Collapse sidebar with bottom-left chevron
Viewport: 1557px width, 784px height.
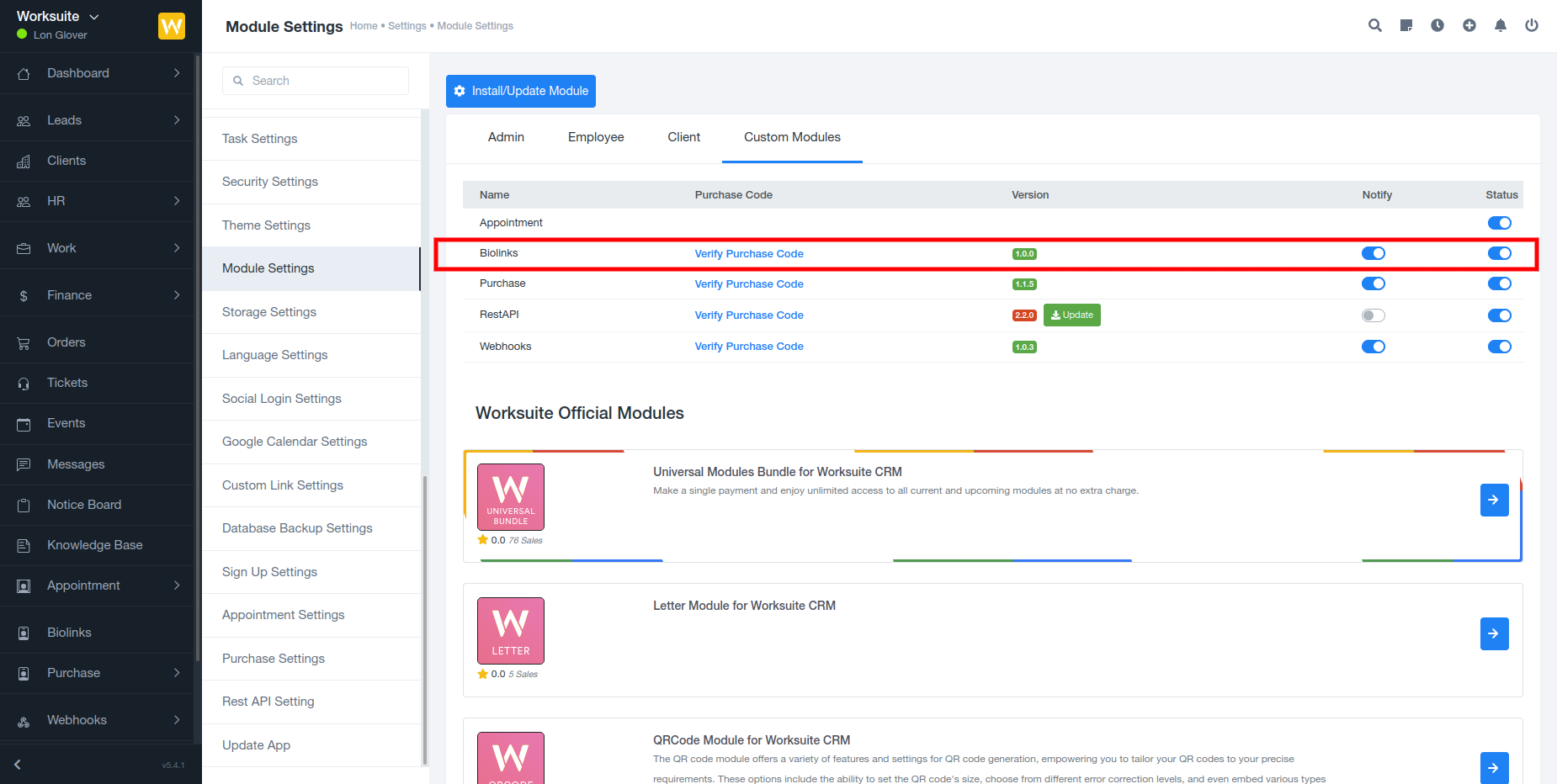pos(17,765)
